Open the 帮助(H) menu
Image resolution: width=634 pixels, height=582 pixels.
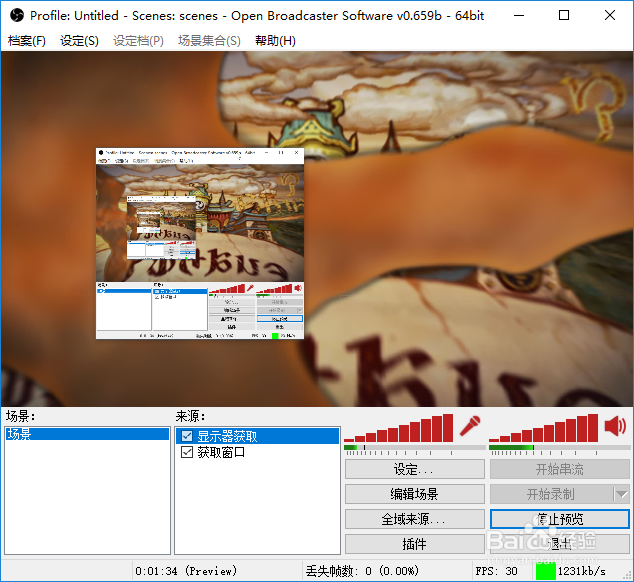(x=275, y=41)
